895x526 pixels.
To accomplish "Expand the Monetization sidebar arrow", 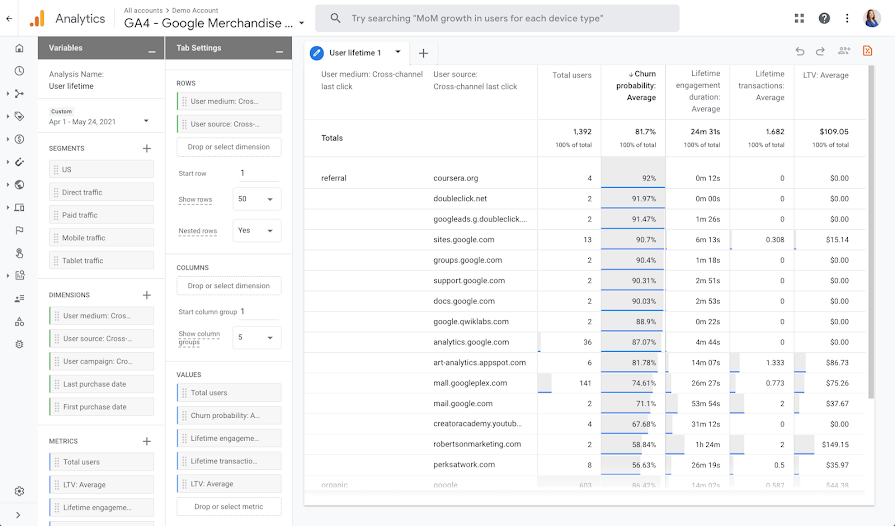I will (8, 139).
